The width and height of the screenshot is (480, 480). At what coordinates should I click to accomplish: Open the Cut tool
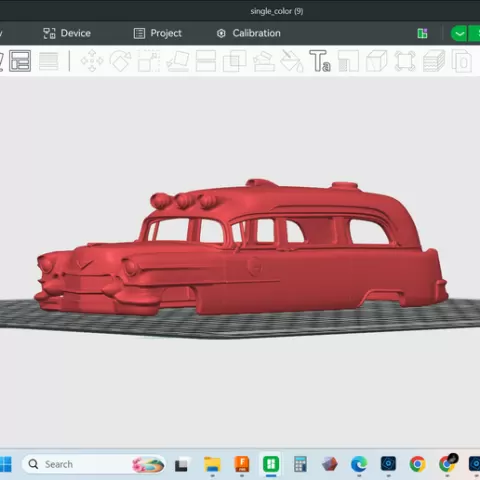click(206, 61)
